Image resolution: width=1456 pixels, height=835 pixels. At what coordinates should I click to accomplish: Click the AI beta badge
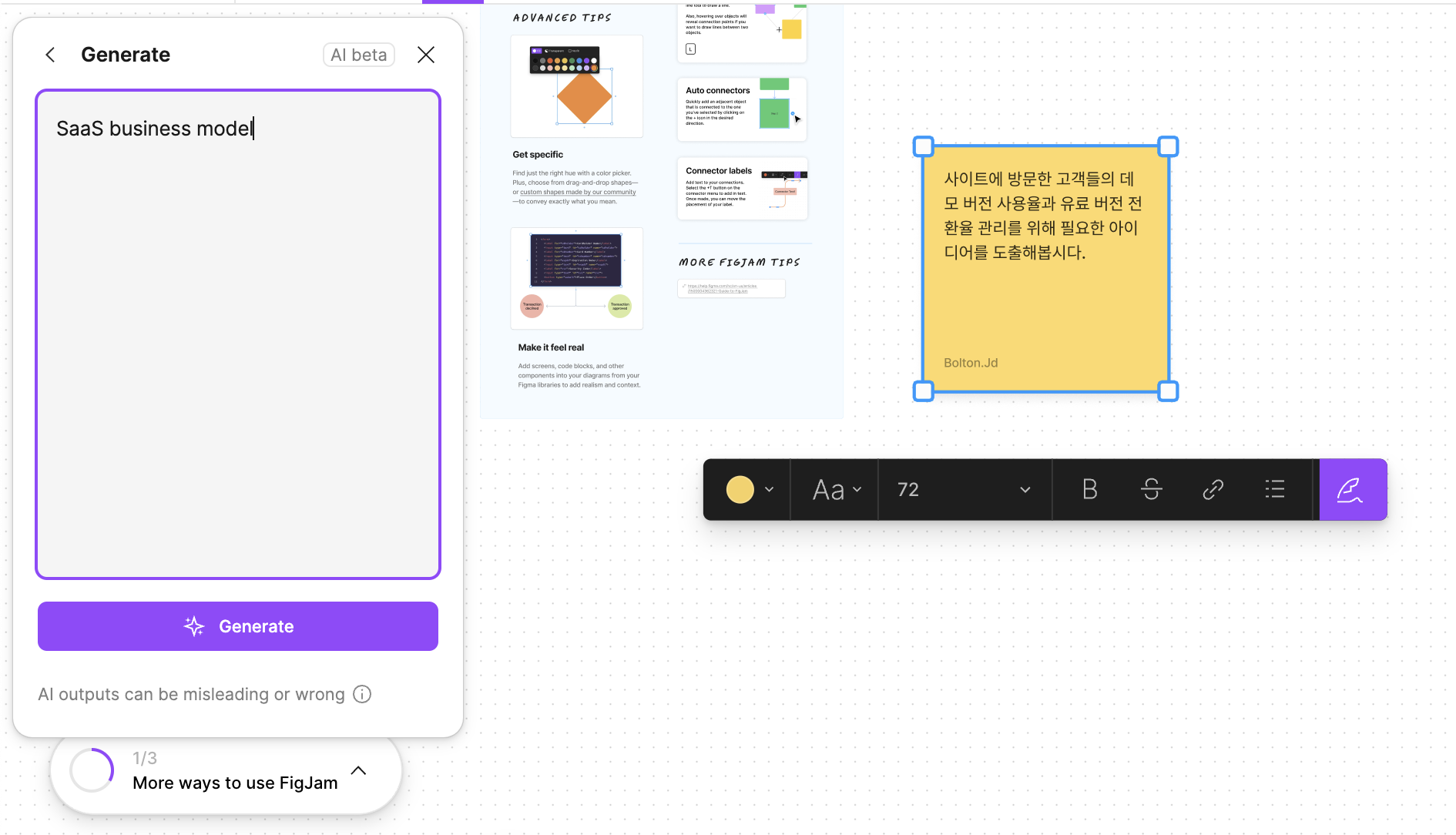[358, 55]
